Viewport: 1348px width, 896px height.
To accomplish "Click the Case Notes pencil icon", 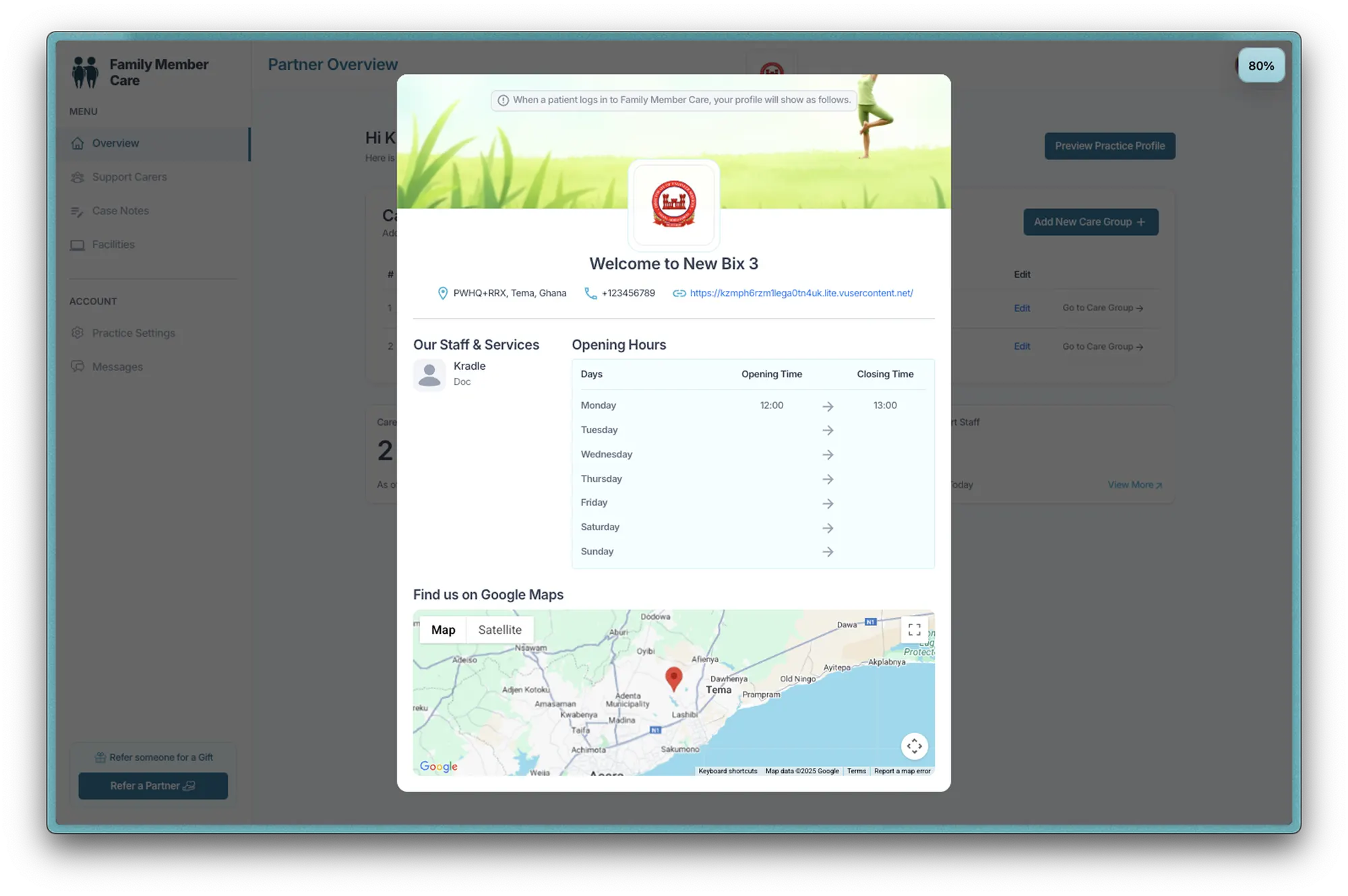I will [x=78, y=211].
